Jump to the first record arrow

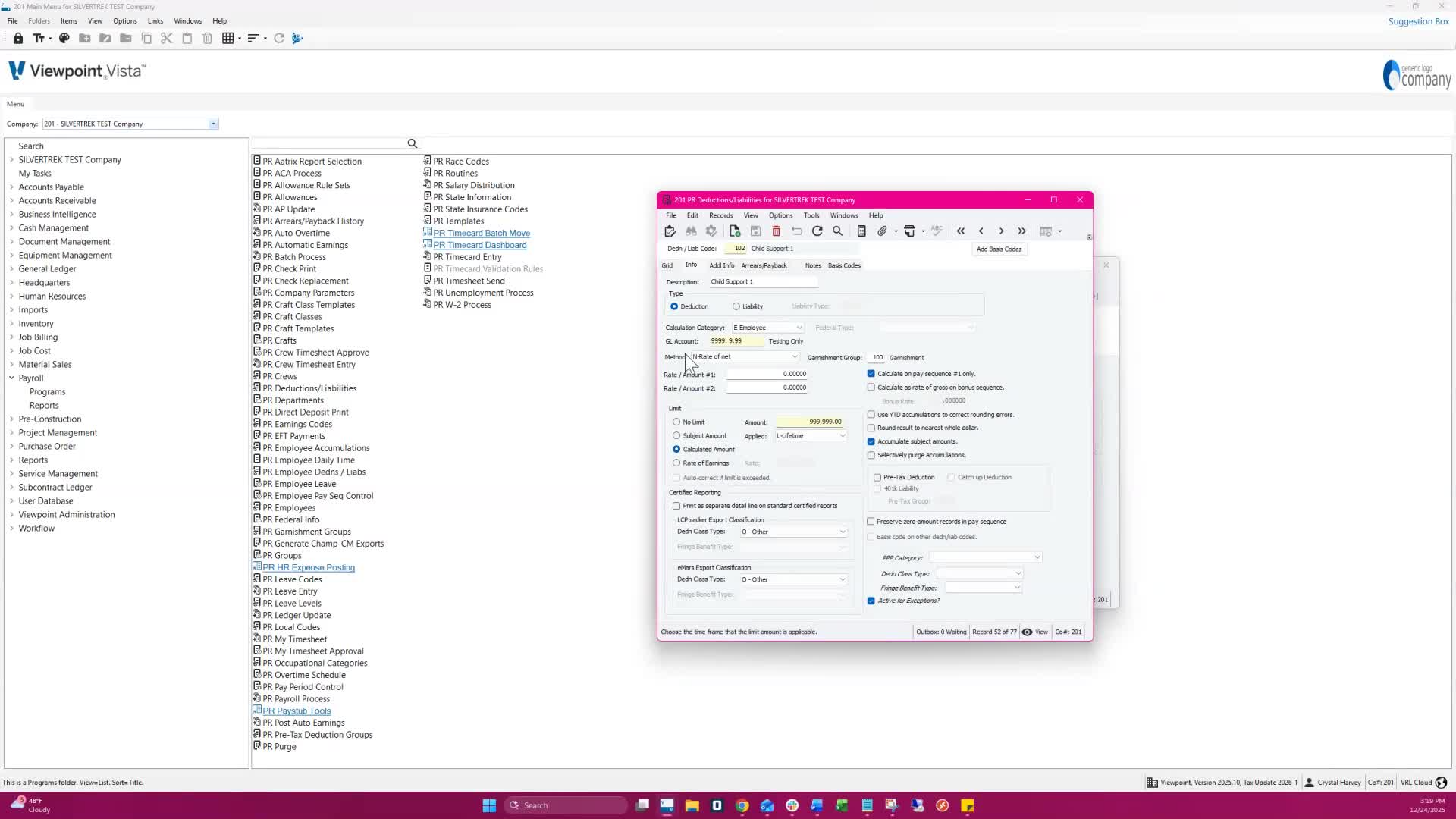961,231
